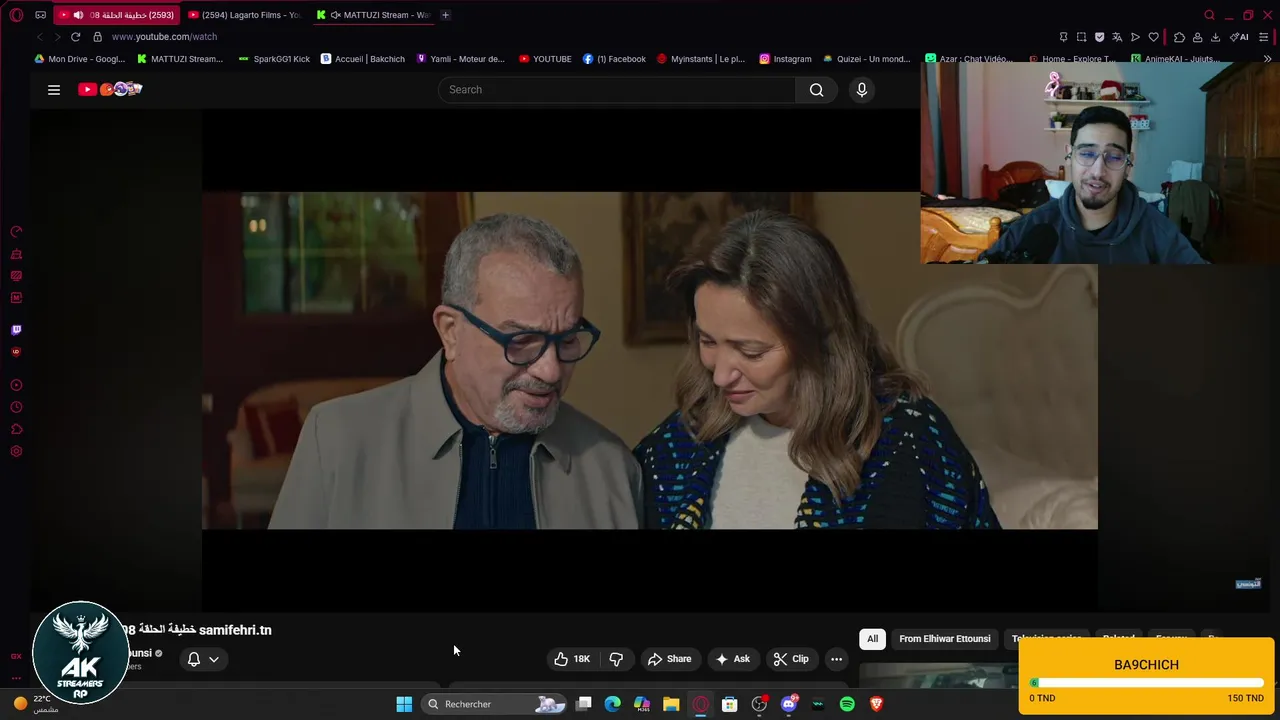Dislike the video with thumbs down
The width and height of the screenshot is (1280, 720).
[x=616, y=659]
